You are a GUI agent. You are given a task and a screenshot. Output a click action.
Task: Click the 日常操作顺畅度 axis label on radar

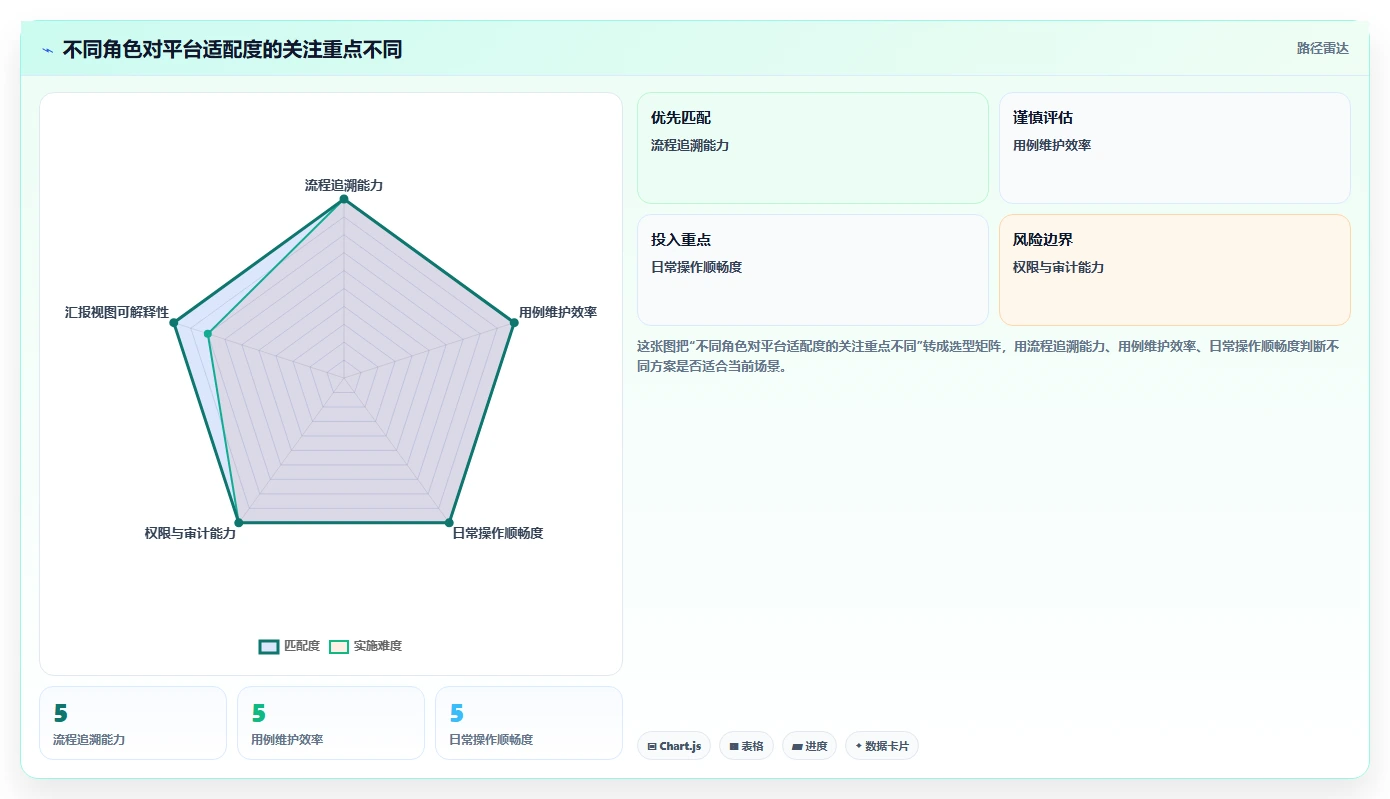coord(498,533)
